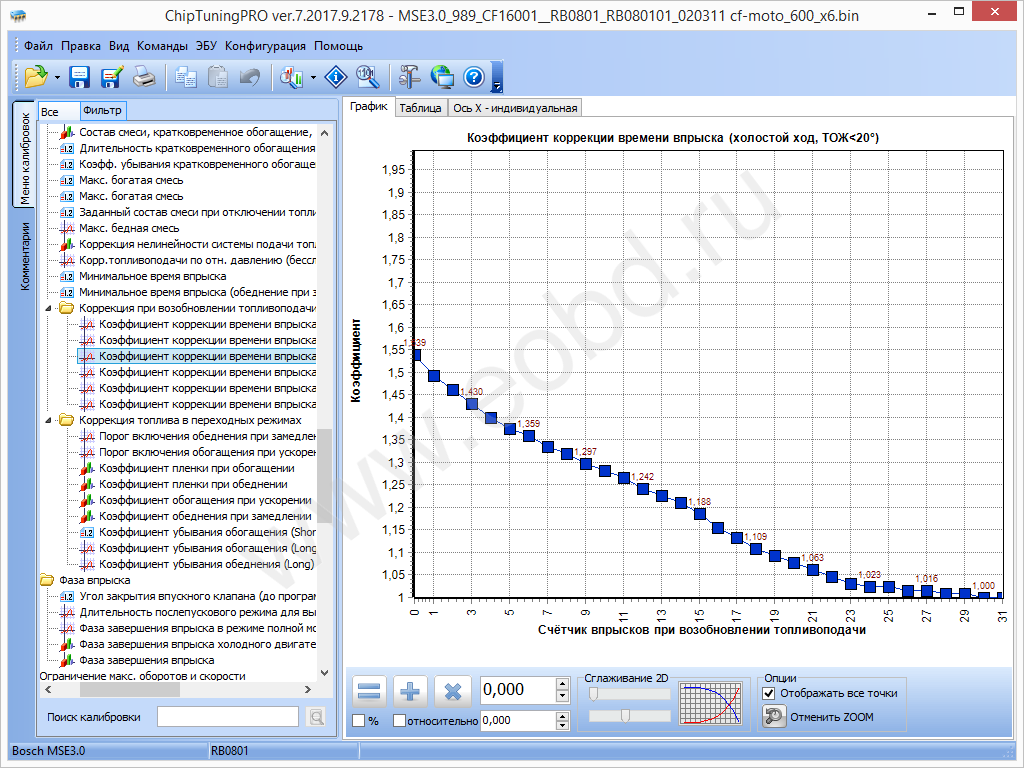Viewport: 1024px width, 768px height.
Task: Click the blue question mark help icon
Action: pos(474,76)
